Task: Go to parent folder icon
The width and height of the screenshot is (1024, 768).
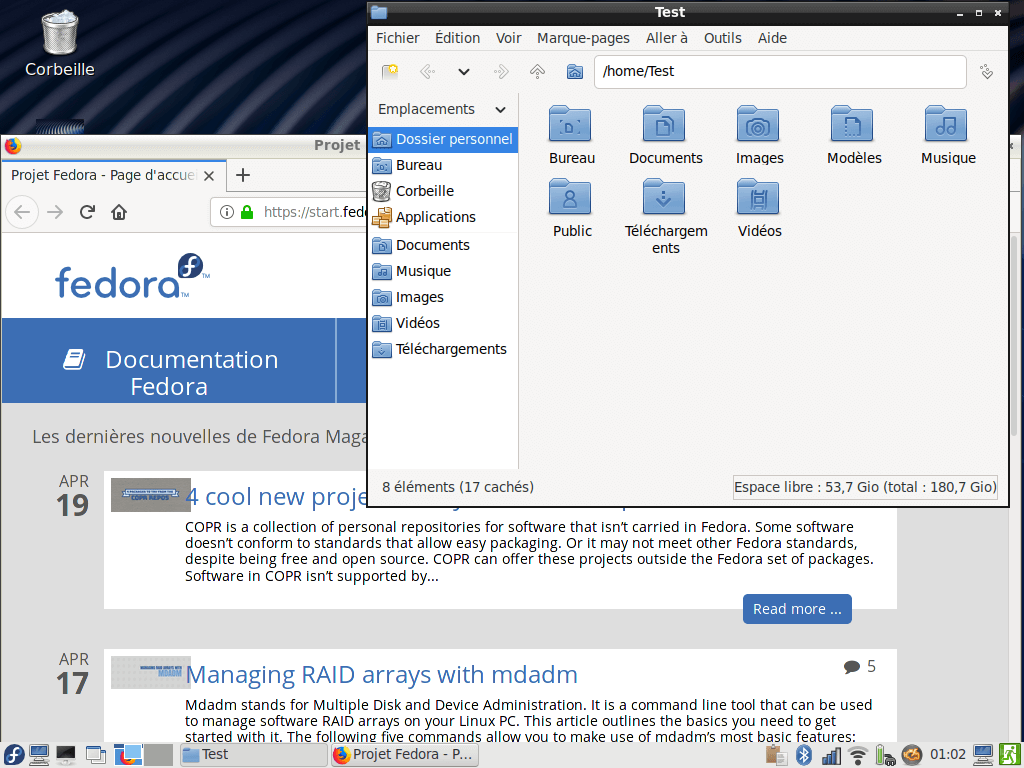Action: point(537,71)
